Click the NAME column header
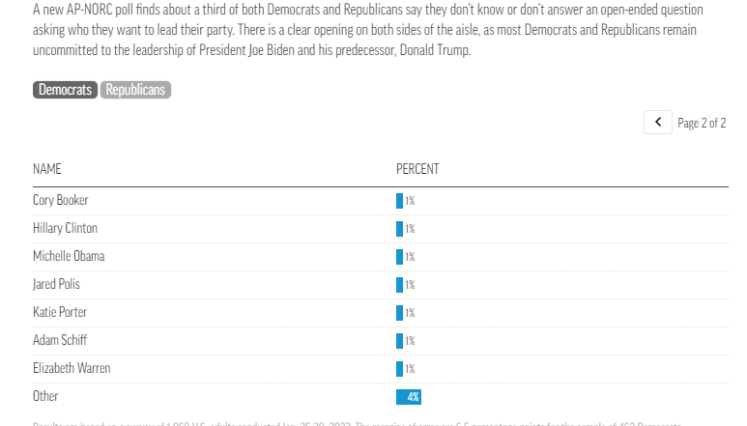 [47, 169]
